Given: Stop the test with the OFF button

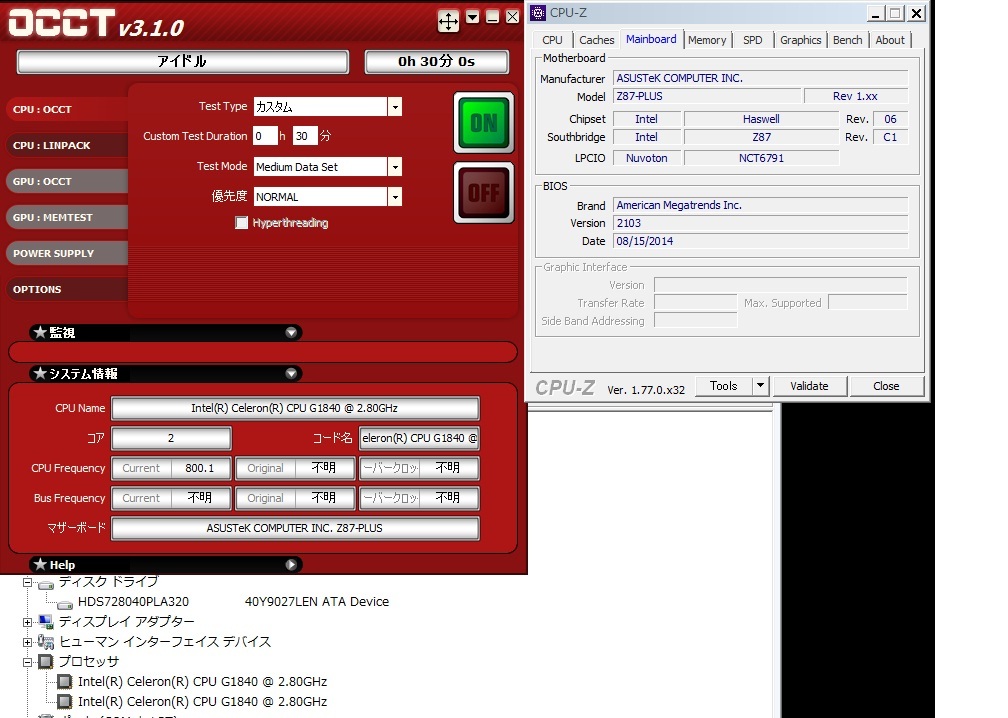Looking at the screenshot, I should [x=484, y=192].
